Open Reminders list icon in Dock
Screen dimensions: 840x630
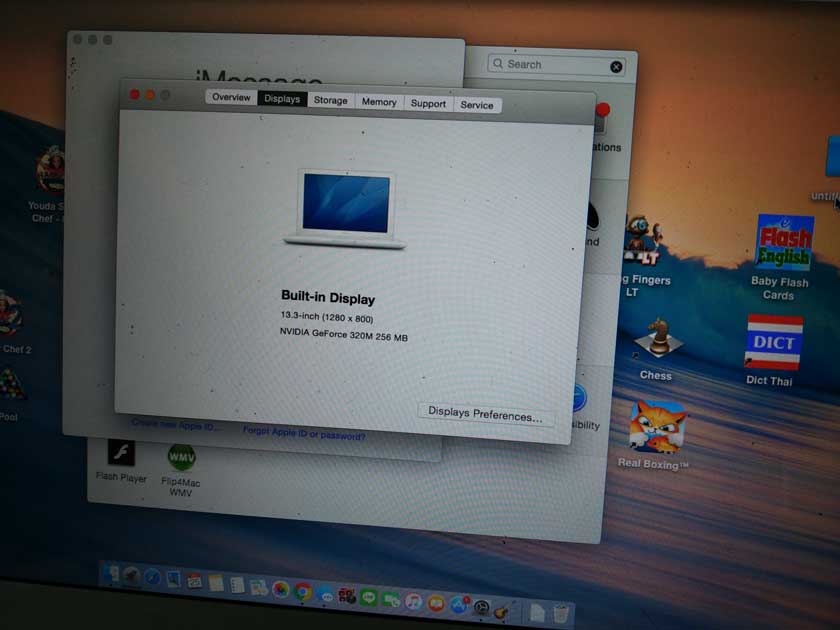coord(237,584)
